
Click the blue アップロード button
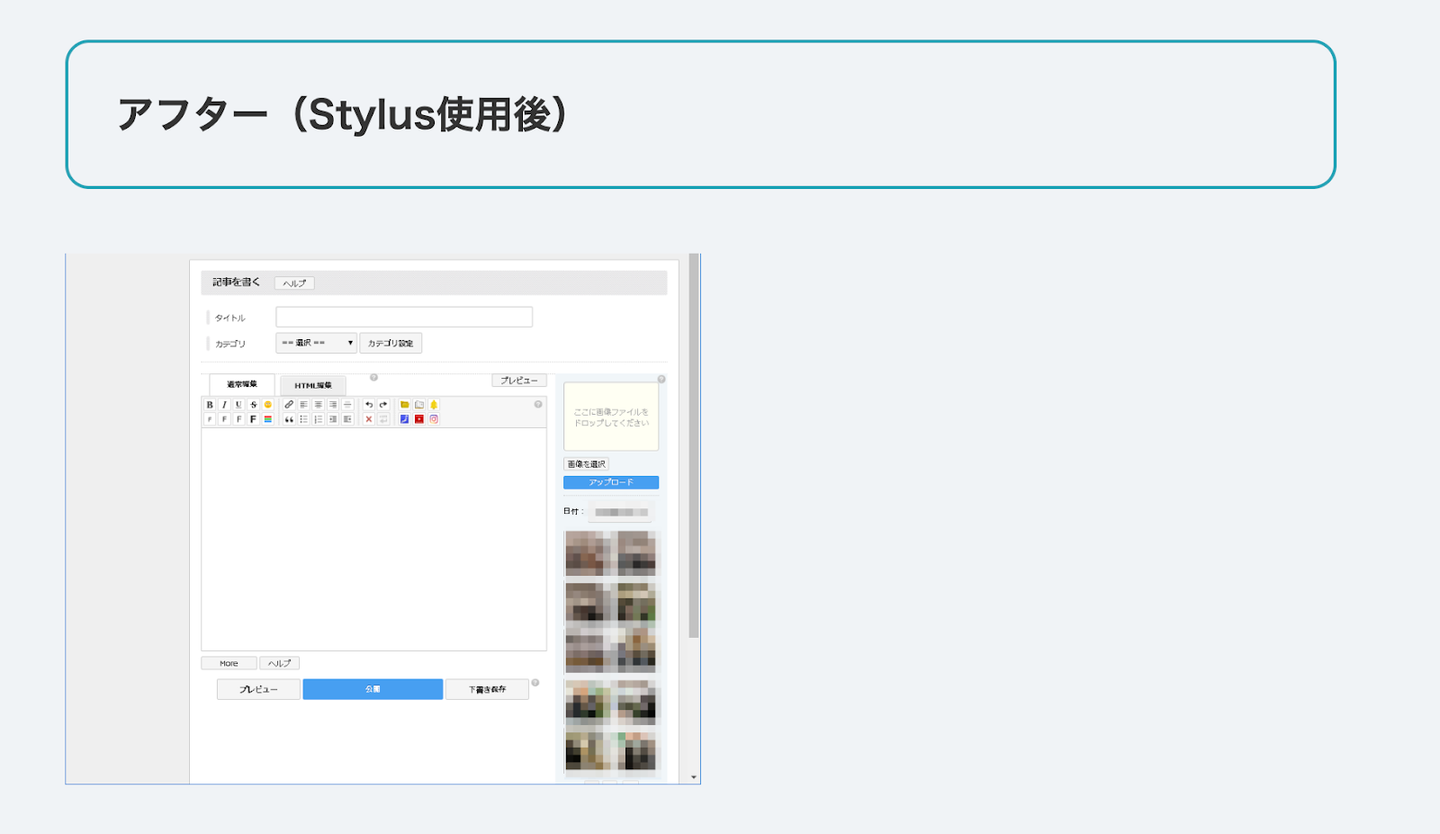[611, 482]
